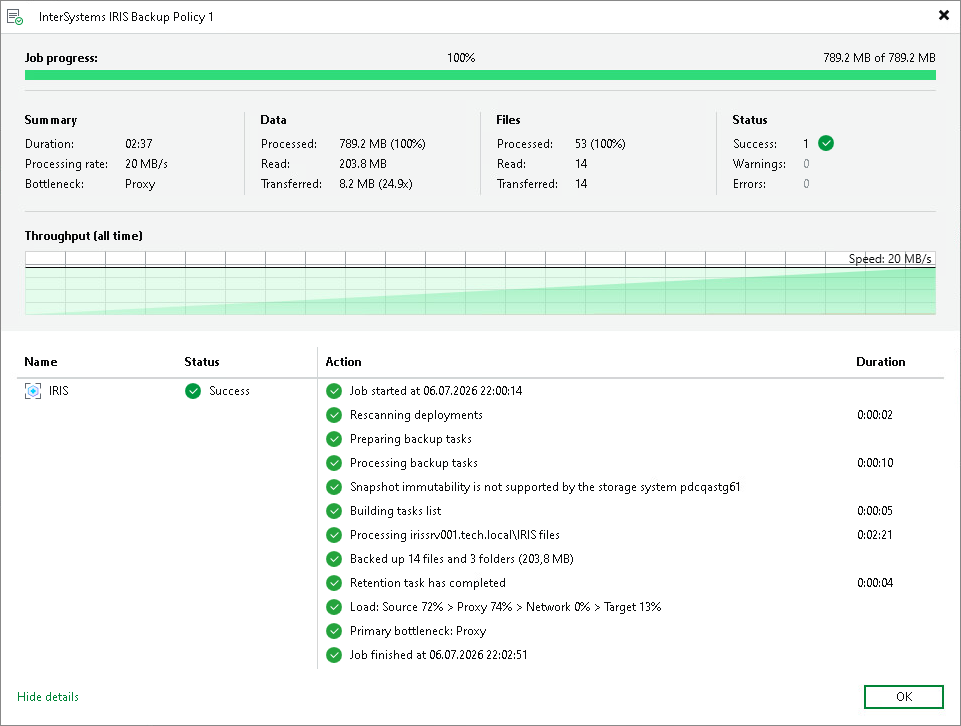Click the Errors count 0 in Status
The height and width of the screenshot is (726, 961).
[806, 184]
